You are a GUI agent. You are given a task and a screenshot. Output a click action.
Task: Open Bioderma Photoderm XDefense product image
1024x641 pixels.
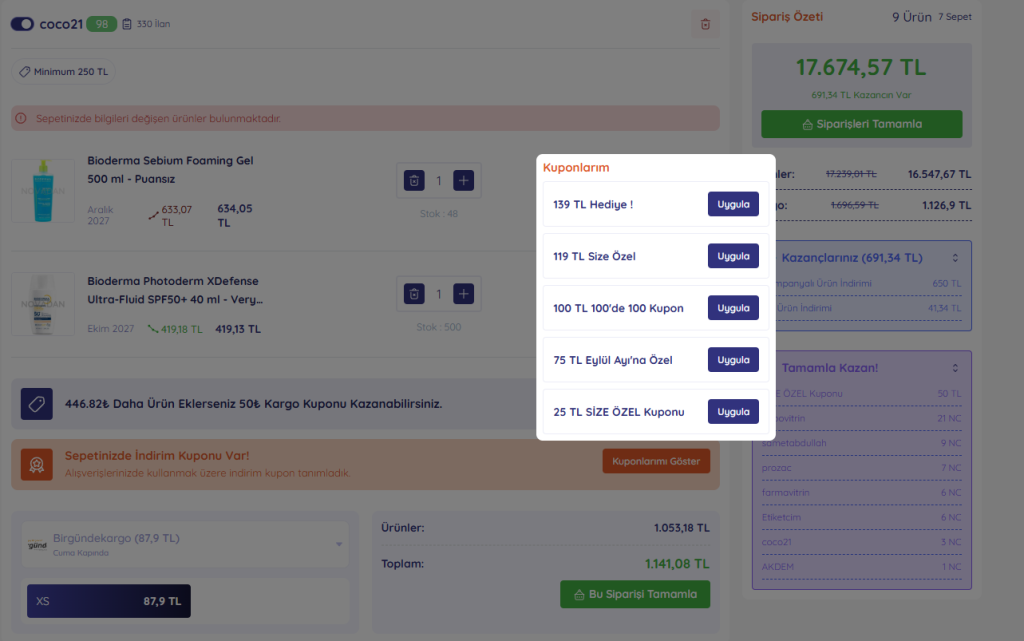click(43, 304)
